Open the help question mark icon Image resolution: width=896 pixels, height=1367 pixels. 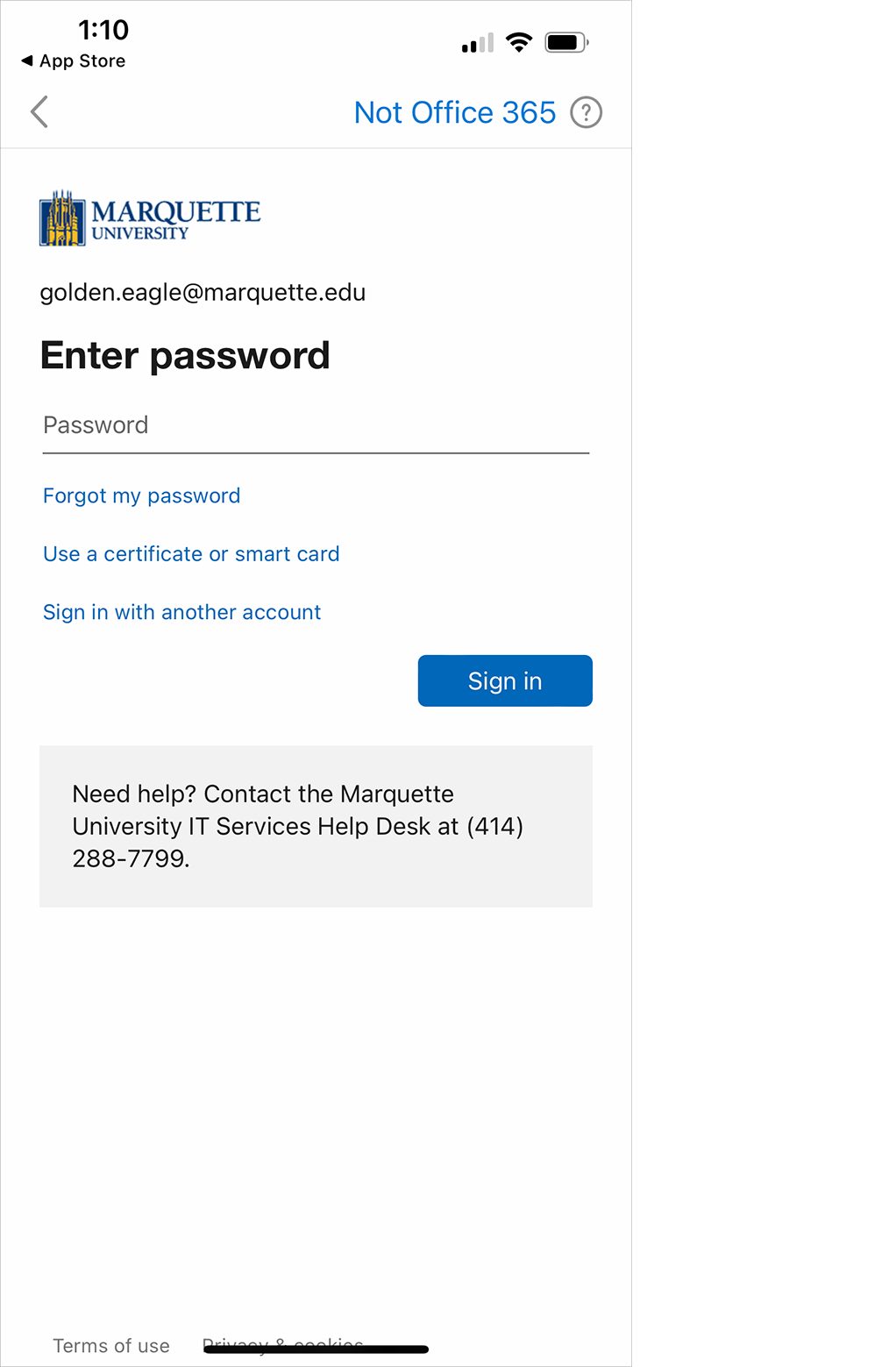[x=586, y=112]
